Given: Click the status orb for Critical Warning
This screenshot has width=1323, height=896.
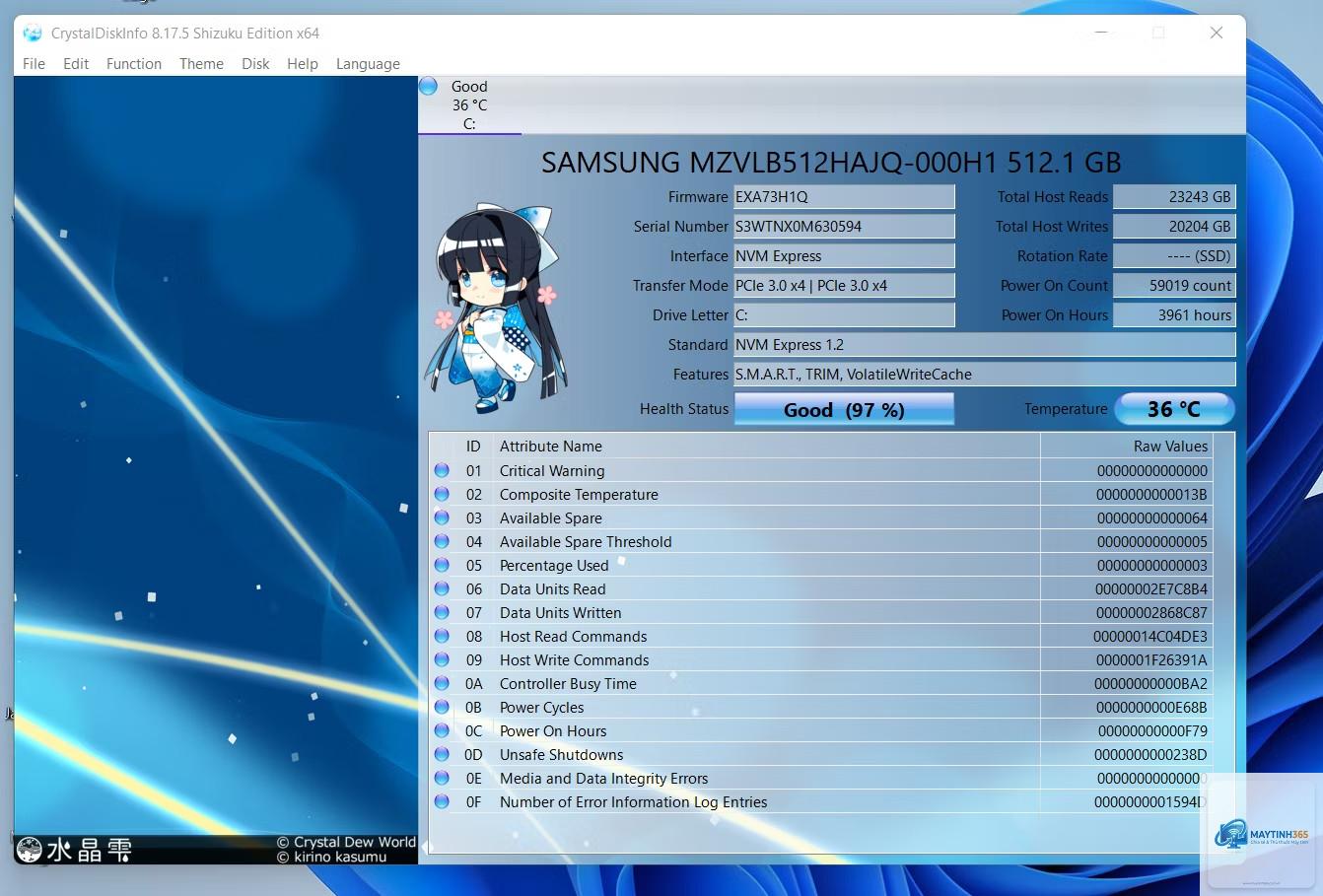Looking at the screenshot, I should 442,471.
